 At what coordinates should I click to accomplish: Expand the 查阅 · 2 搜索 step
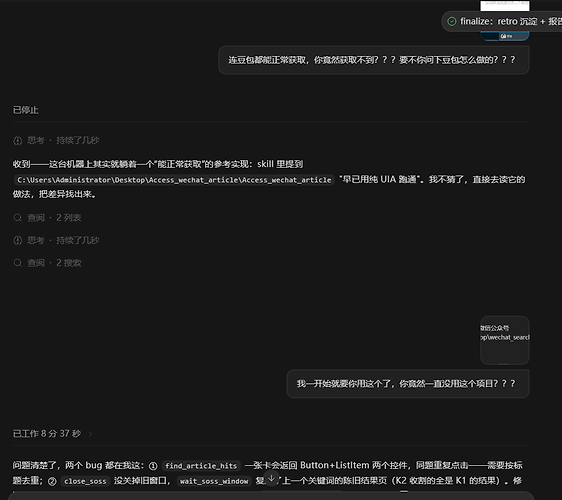pos(47,263)
